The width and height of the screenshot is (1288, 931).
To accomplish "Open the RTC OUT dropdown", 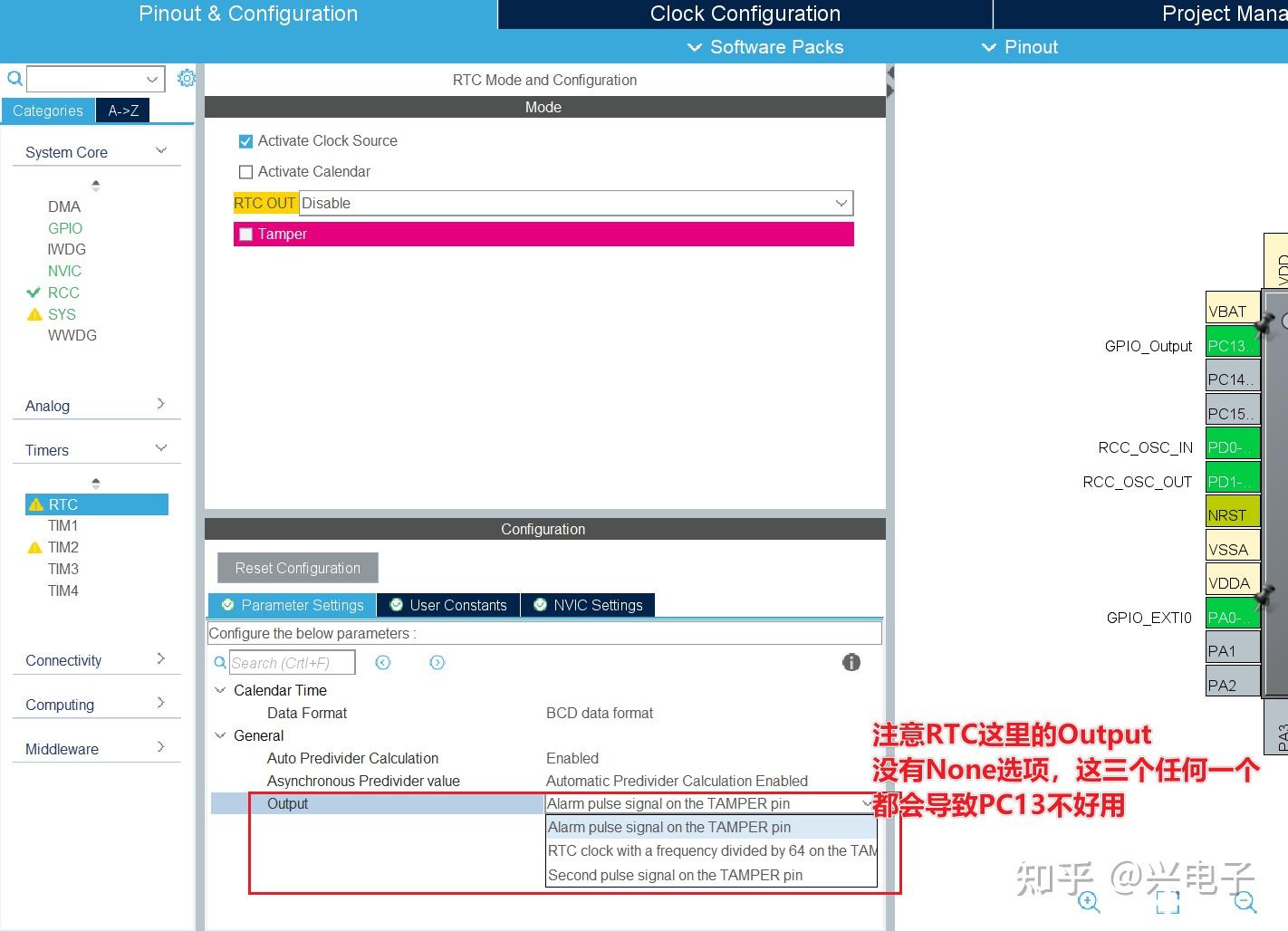I will pos(576,203).
